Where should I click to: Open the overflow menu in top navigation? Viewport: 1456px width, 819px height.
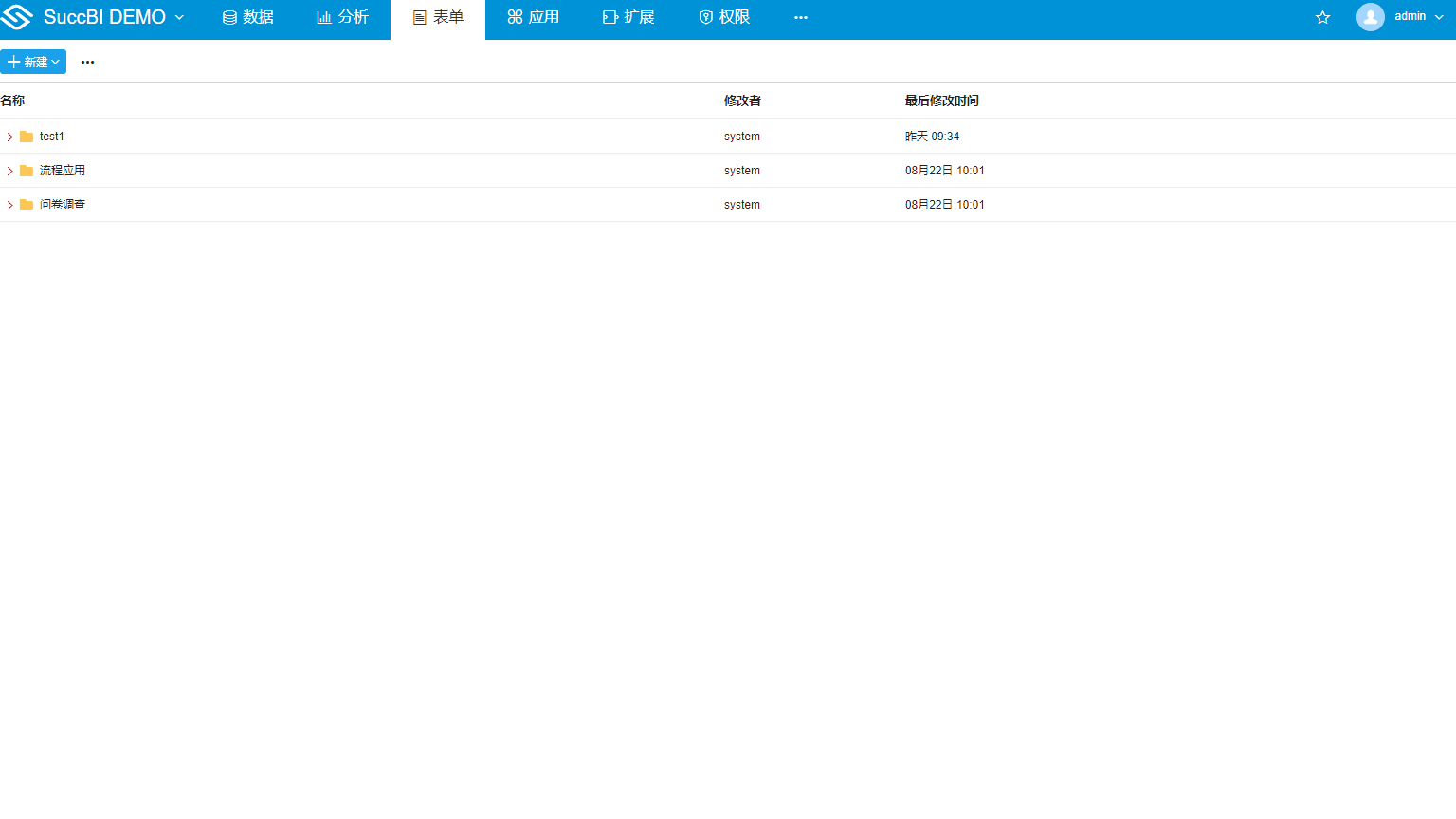click(x=801, y=16)
